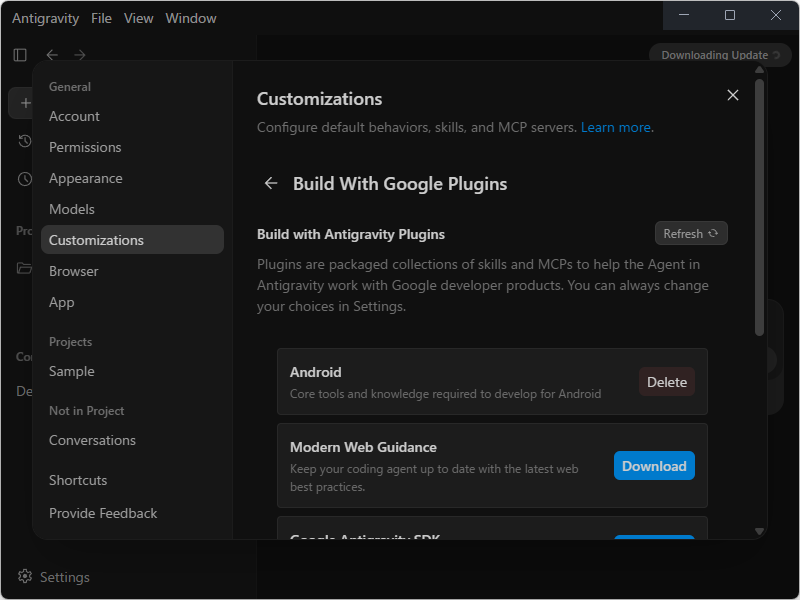Maximize the Antigravity window
The height and width of the screenshot is (600, 800).
click(x=730, y=15)
